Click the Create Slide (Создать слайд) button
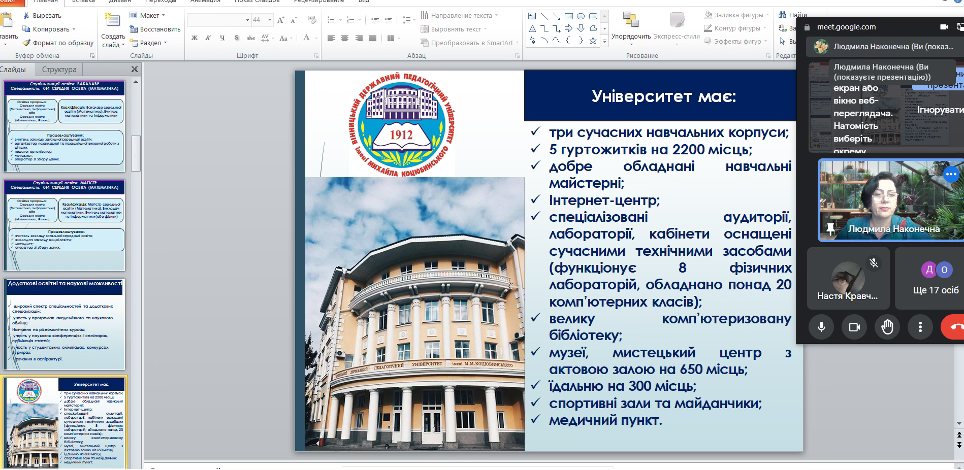Viewport: 964px width, 470px height. 113,30
